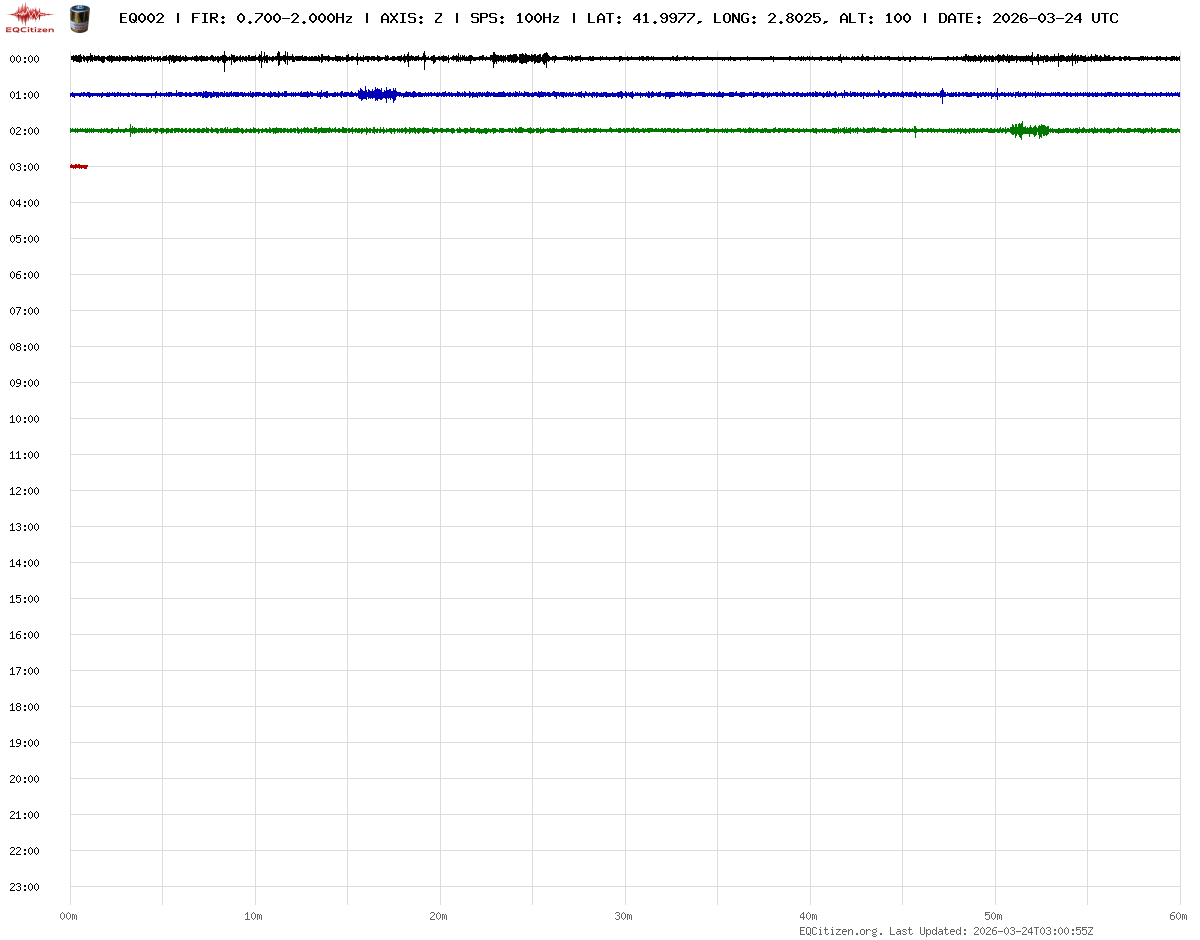The image size is (1200, 940).
Task: Click the EQCitizen.org Last Updated text
Action: click(x=946, y=931)
